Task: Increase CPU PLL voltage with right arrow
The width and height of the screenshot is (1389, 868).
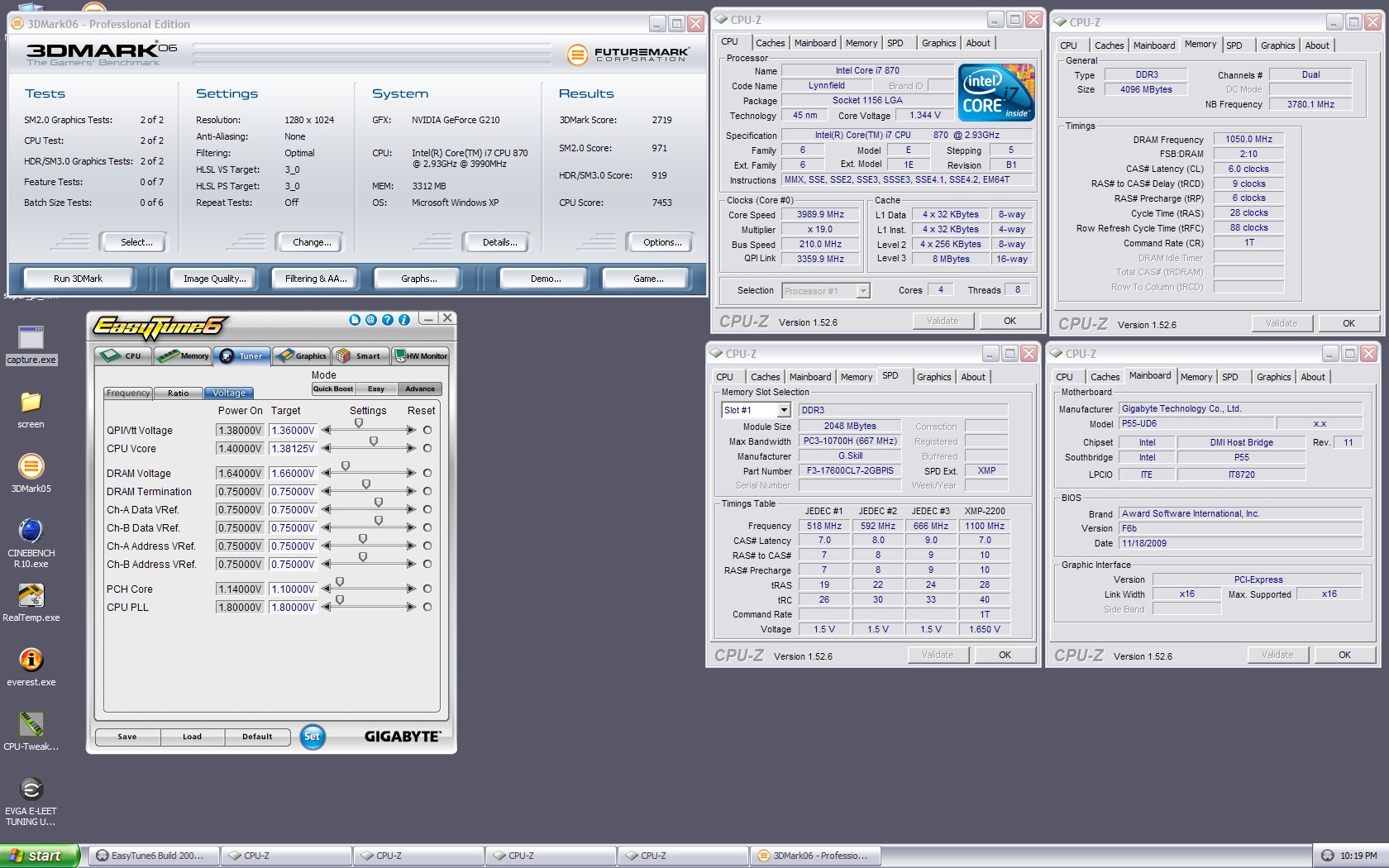Action: [x=411, y=607]
